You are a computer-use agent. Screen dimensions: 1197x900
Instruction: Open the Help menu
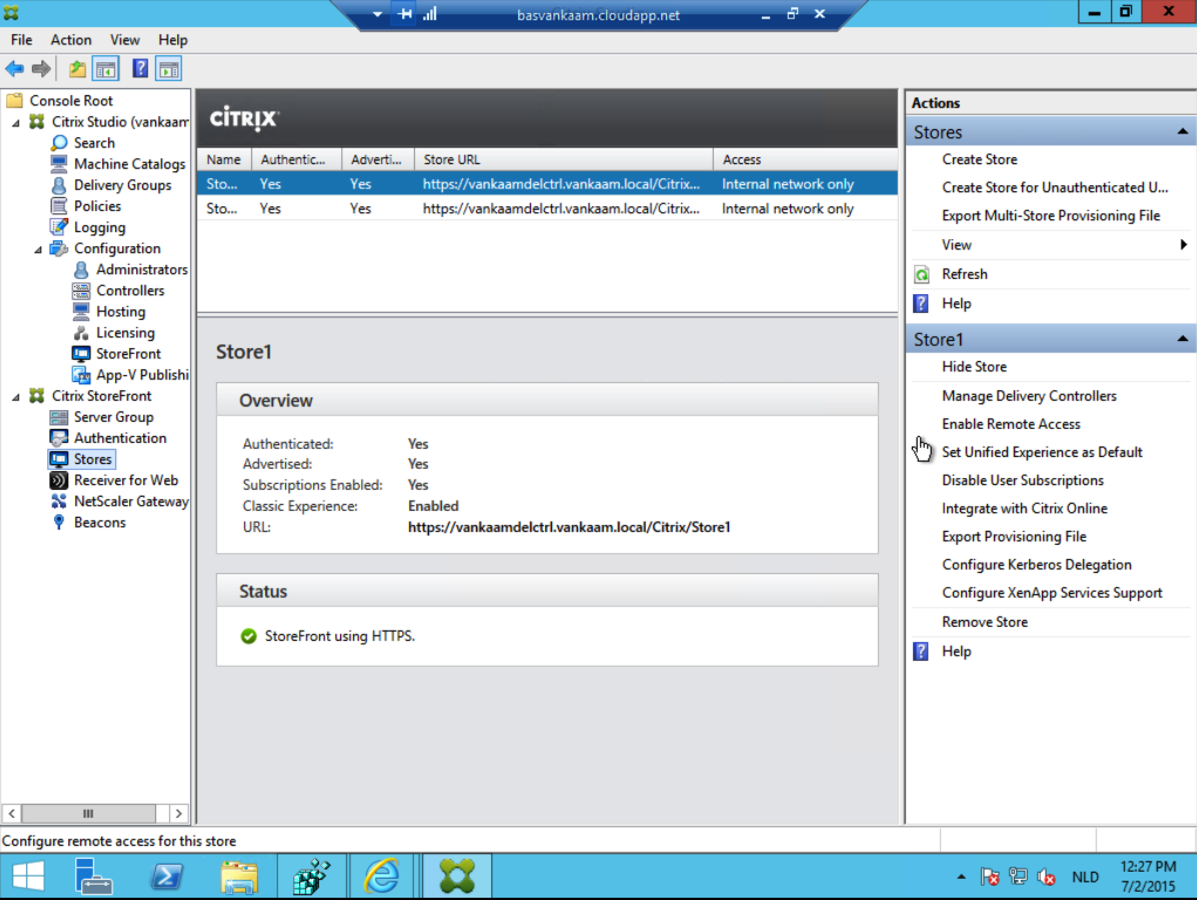coord(173,40)
